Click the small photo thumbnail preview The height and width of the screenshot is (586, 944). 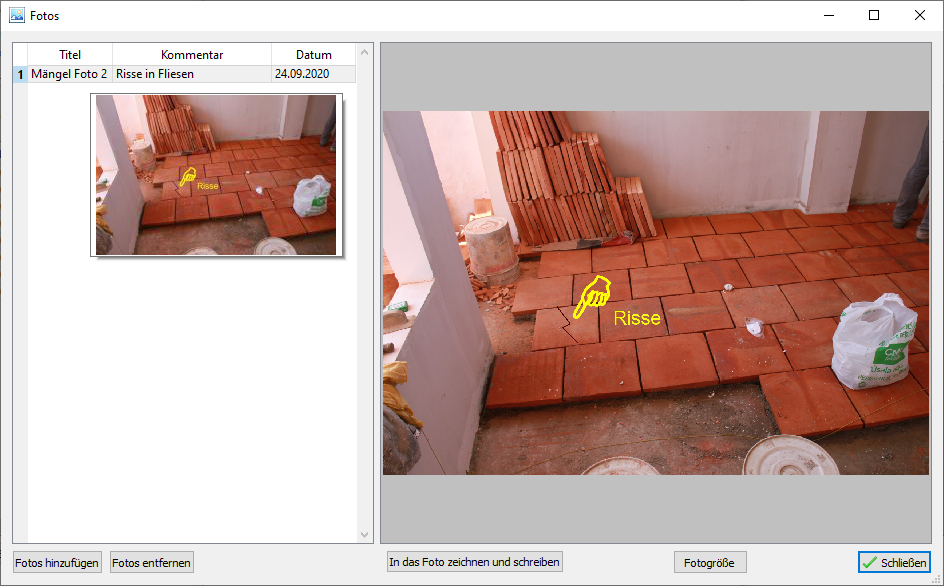[216, 175]
